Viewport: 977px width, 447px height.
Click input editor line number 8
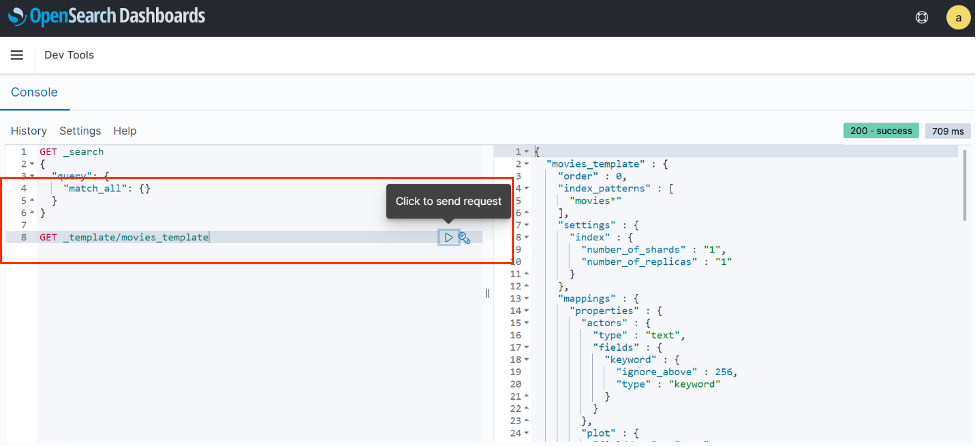tap(23, 238)
